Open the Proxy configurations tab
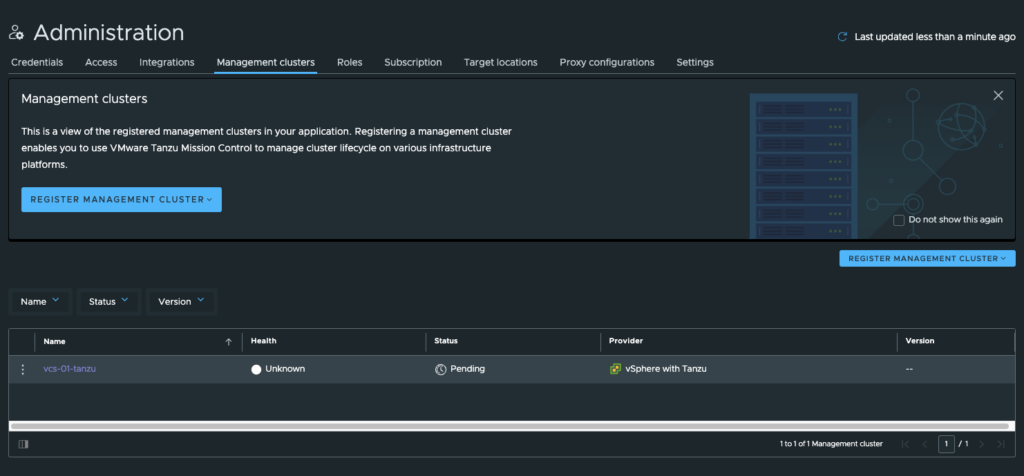1024x476 pixels. [607, 63]
